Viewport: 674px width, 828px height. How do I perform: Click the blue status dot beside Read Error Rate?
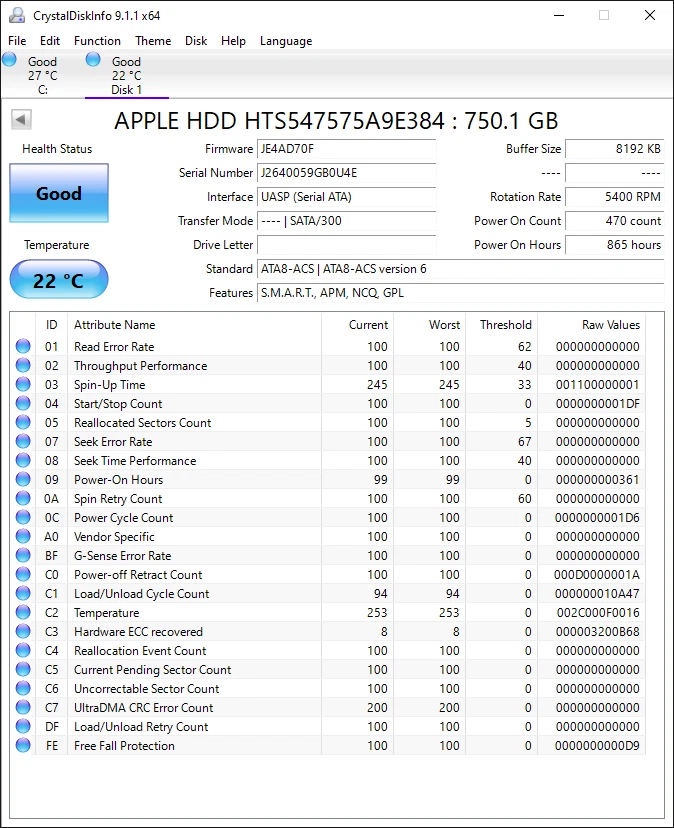point(22,346)
